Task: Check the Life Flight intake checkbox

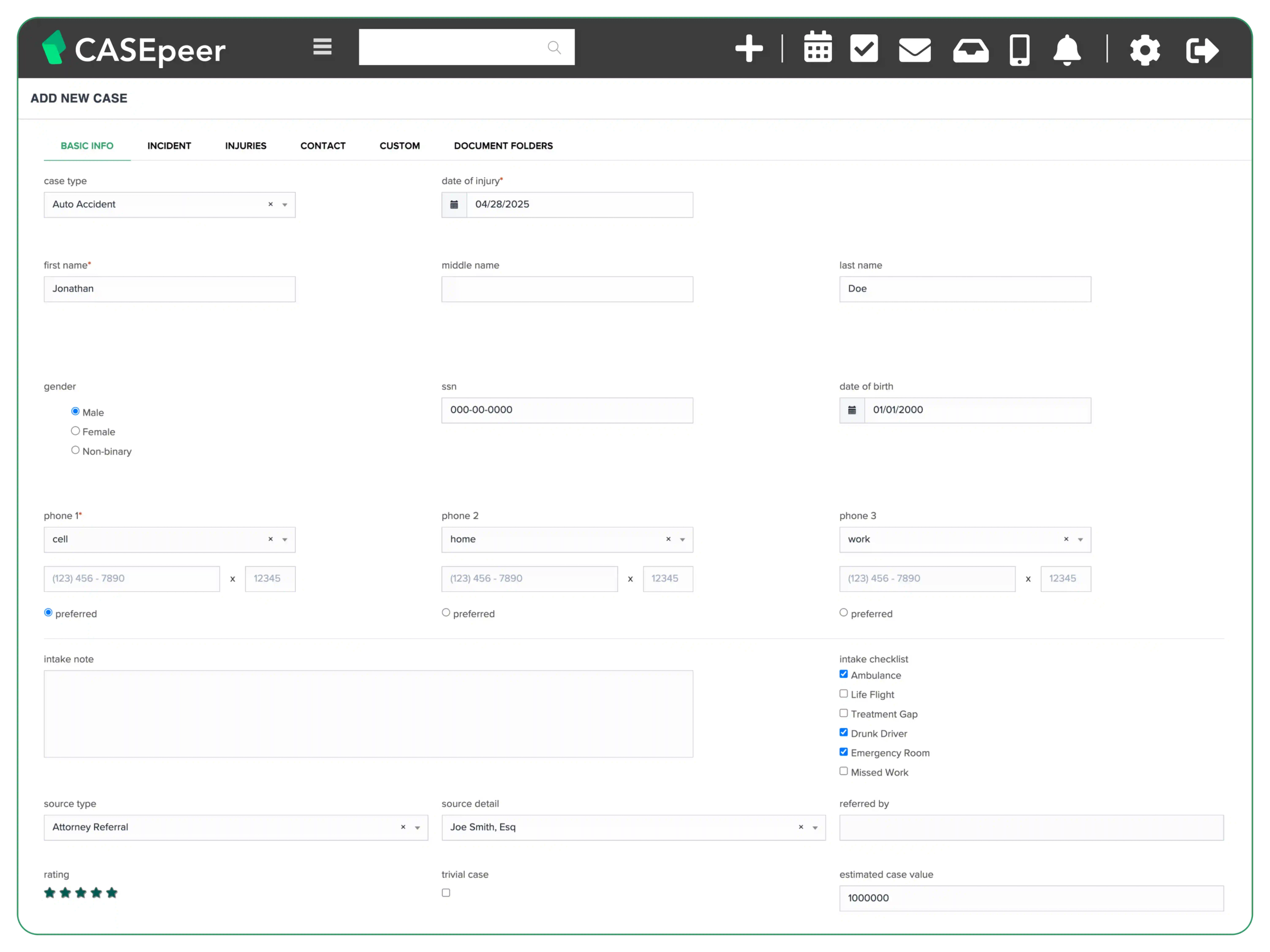Action: (843, 694)
